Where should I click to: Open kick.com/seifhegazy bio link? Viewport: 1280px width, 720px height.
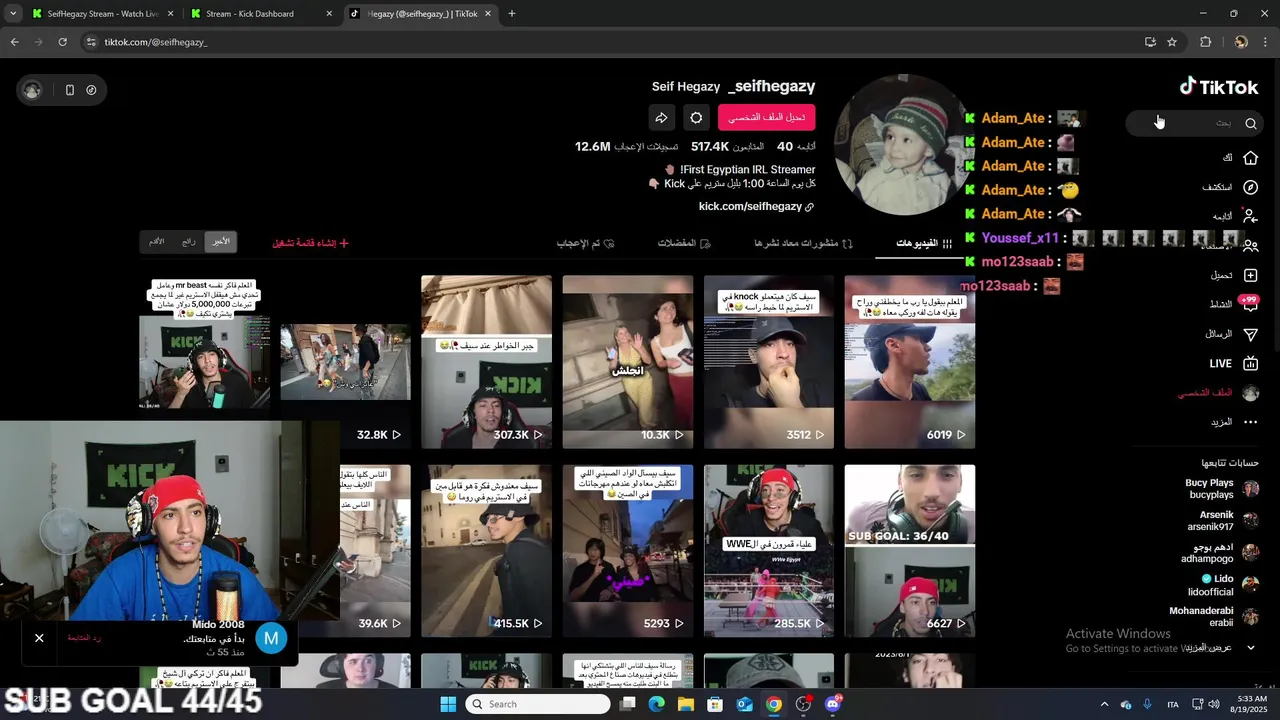(756, 206)
